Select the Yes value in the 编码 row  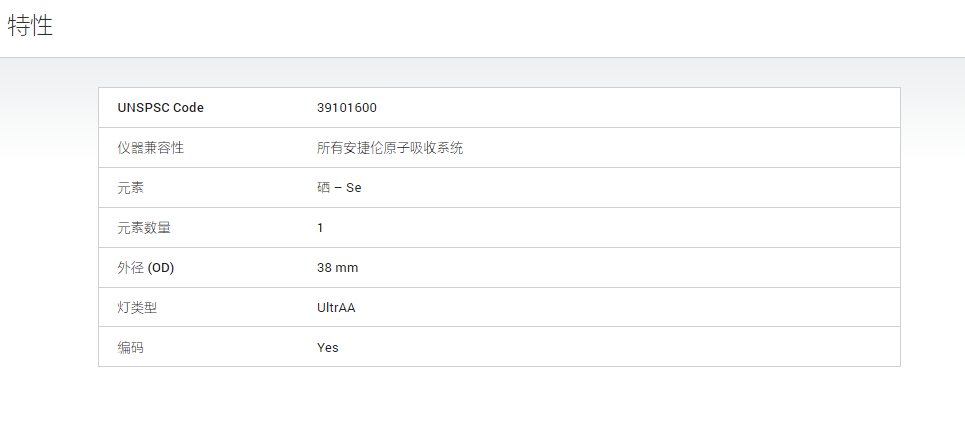(x=328, y=348)
